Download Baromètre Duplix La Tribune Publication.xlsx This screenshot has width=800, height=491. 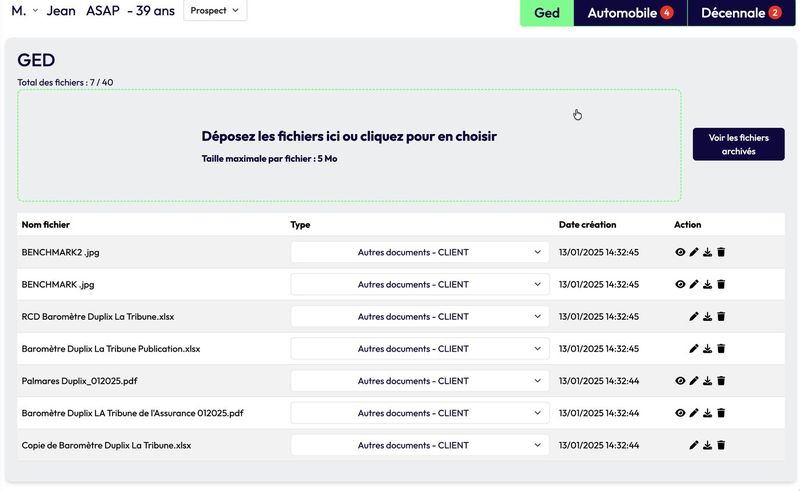click(x=708, y=349)
